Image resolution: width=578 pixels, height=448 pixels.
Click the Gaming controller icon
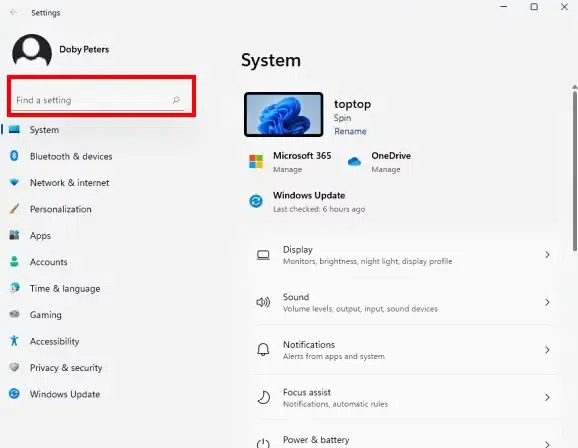14,314
